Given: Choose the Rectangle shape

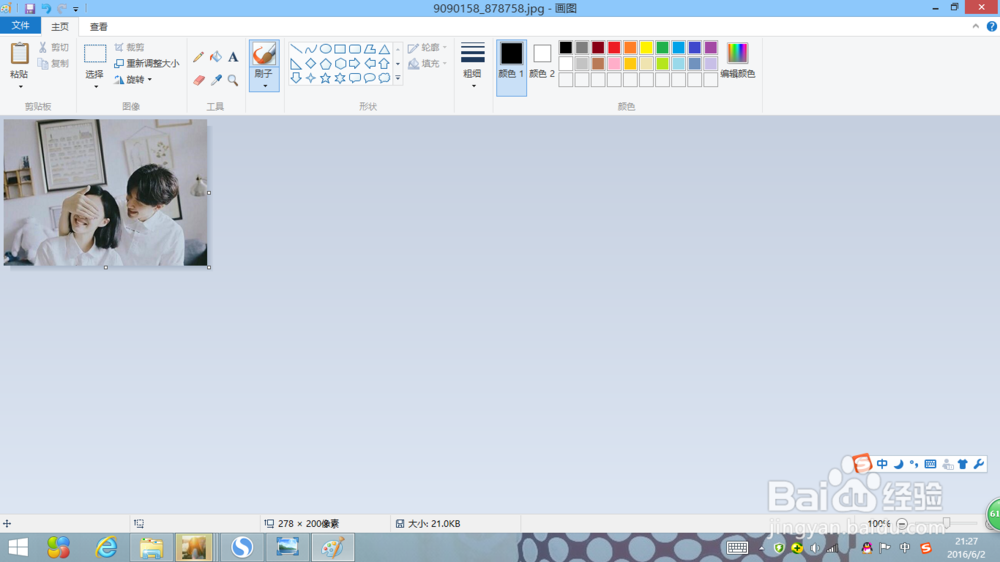Looking at the screenshot, I should [340, 48].
